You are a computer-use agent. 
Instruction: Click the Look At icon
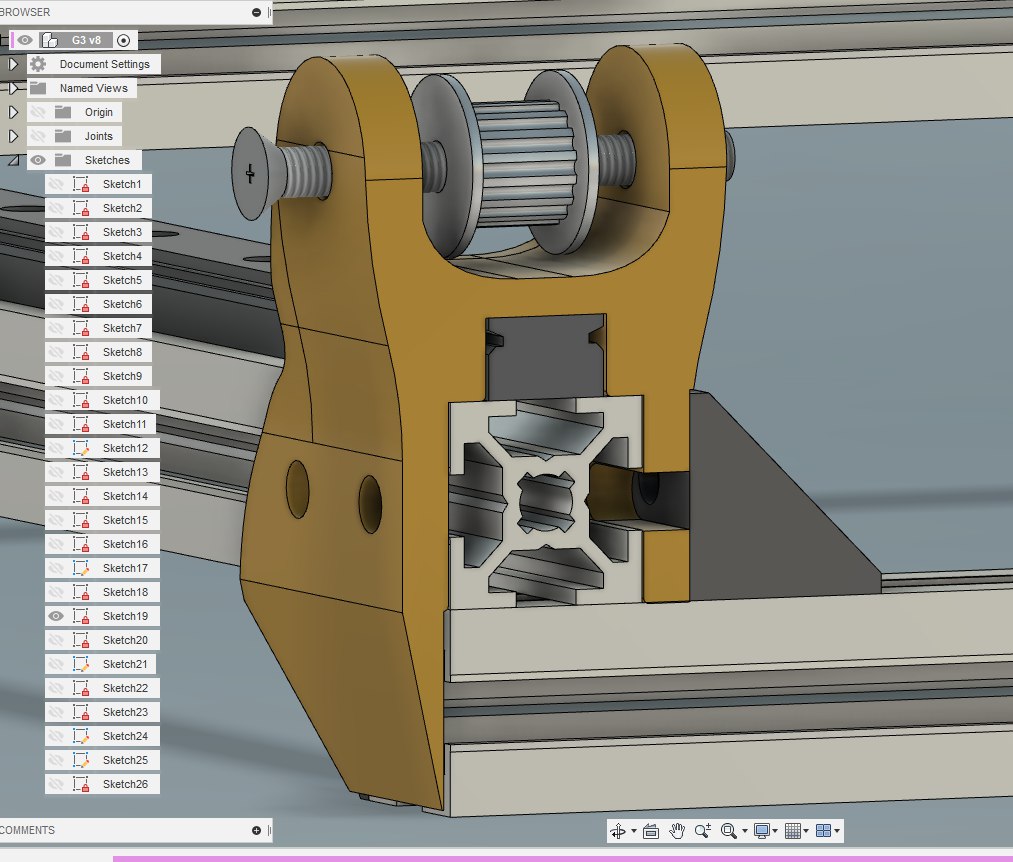point(651,831)
